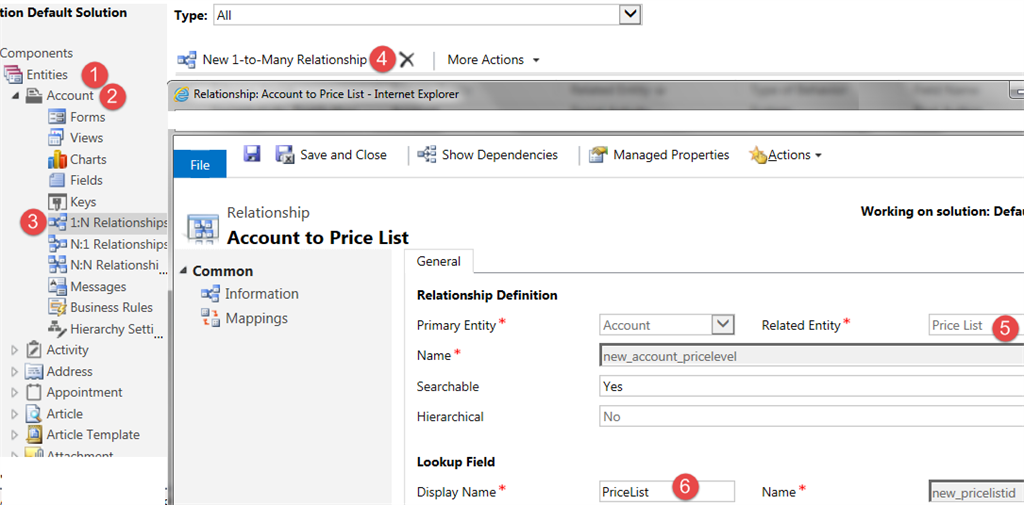The image size is (1024, 505).
Task: Open the Type filter dropdown
Action: coord(629,15)
